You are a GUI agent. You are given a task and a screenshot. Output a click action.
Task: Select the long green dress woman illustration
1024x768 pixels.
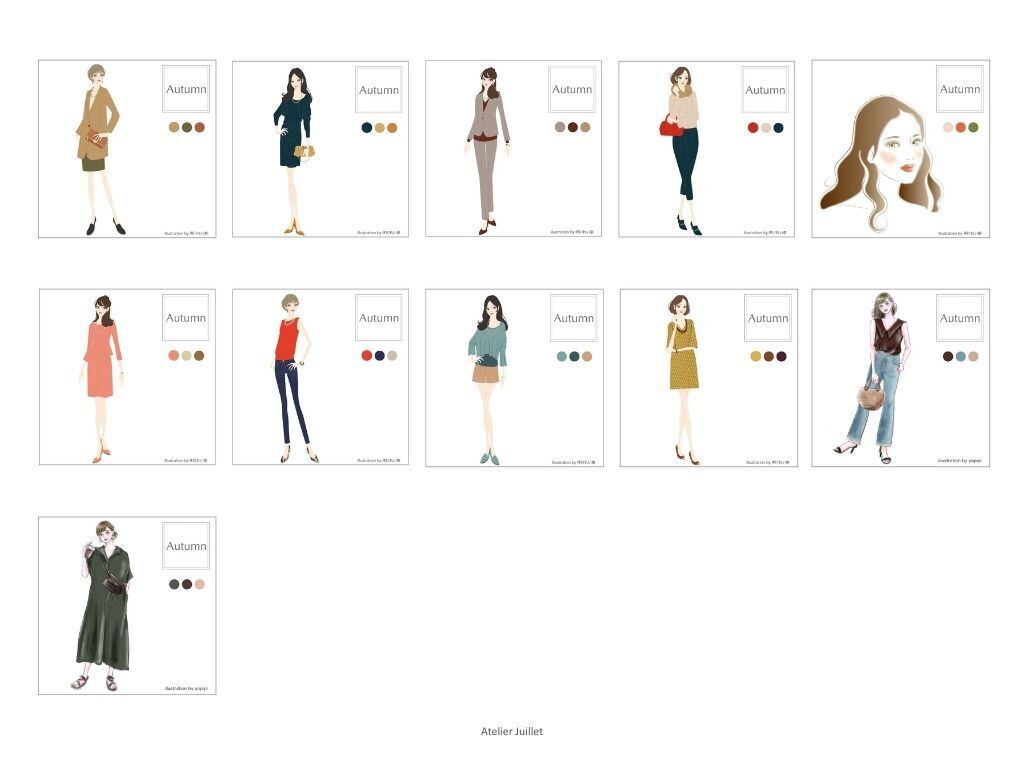click(104, 605)
